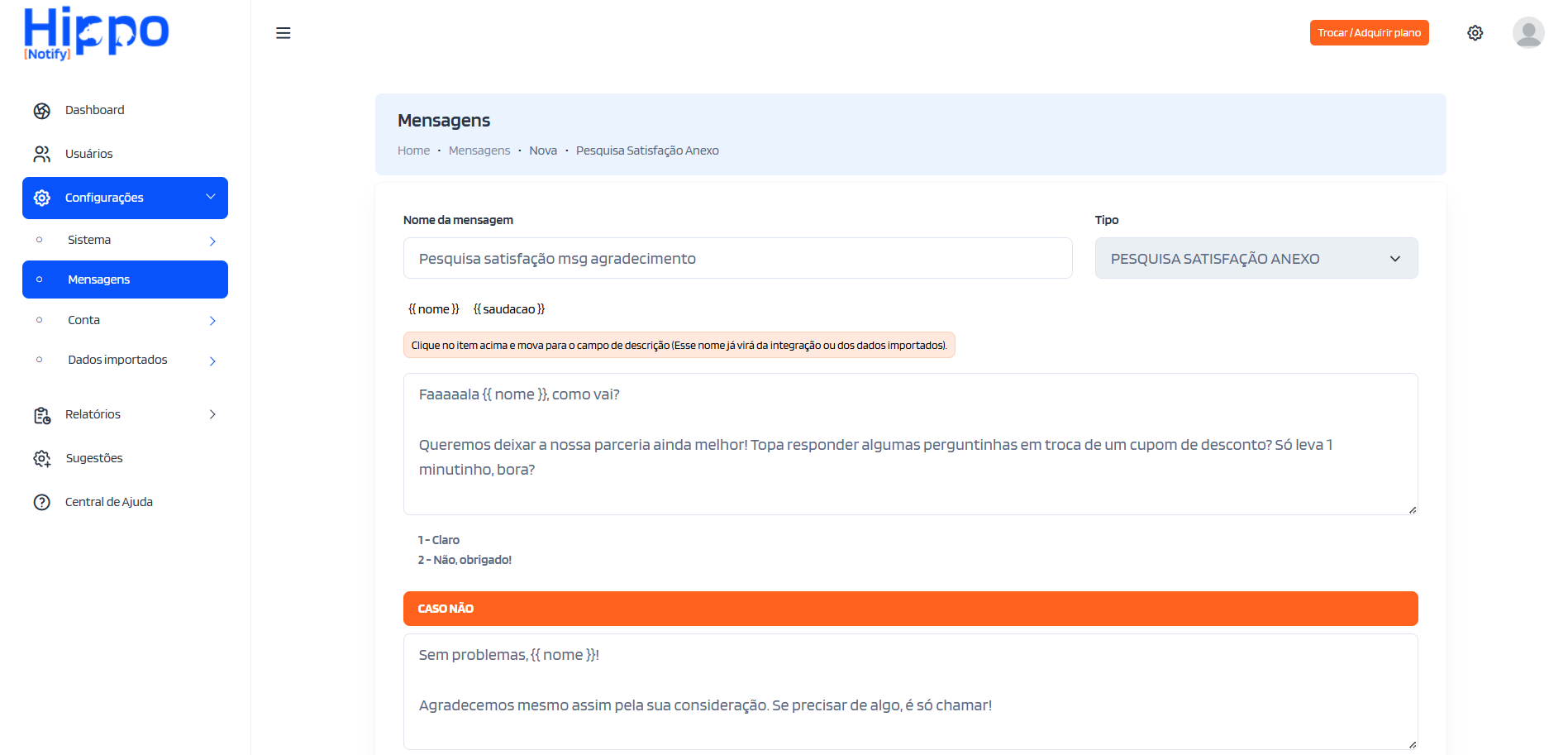Open the Conta submenu item
Viewport: 1568px width, 755px height.
84,320
